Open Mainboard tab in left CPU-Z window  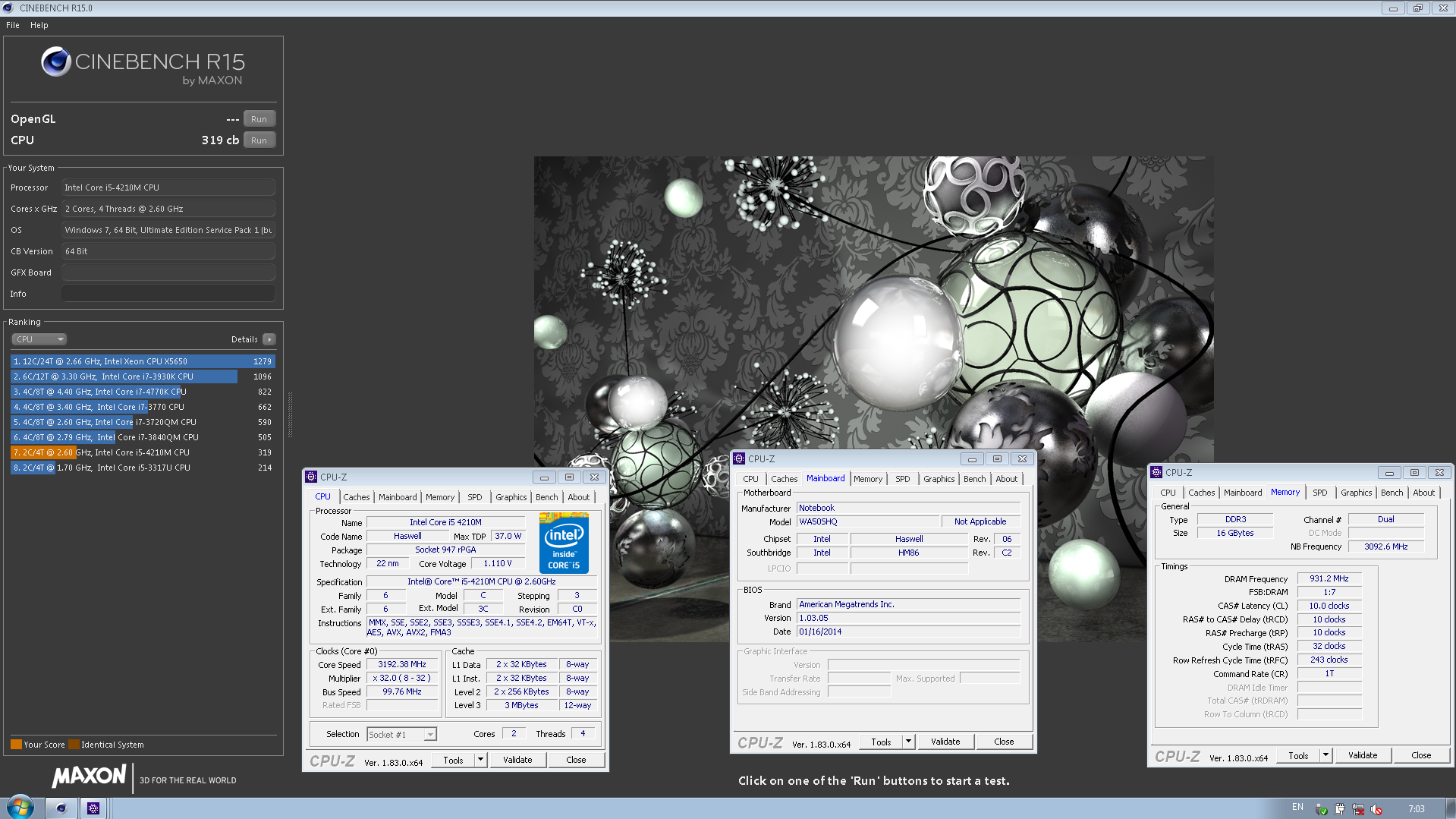pyautogui.click(x=398, y=497)
